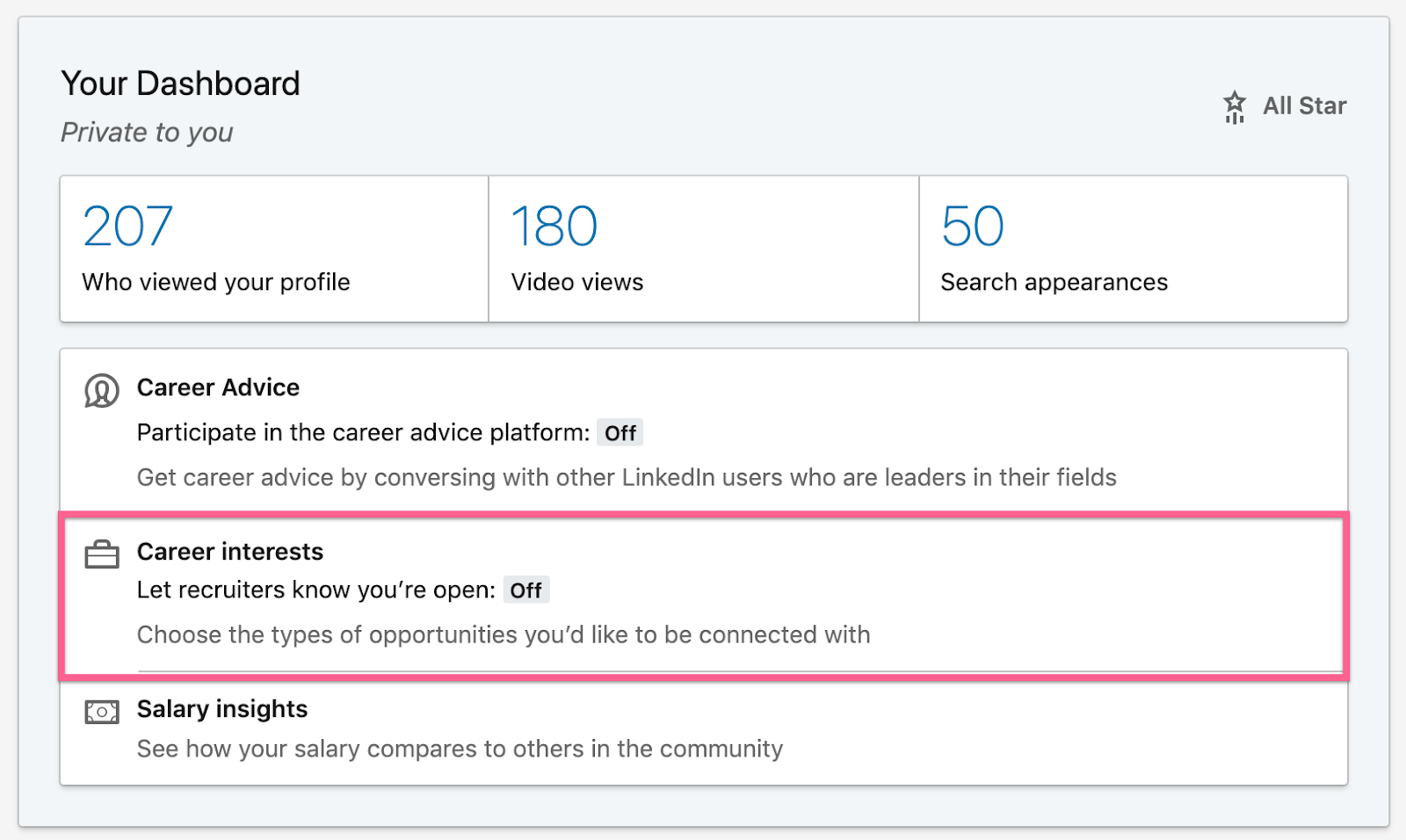Click the 180 video views number
Viewport: 1406px width, 840px height.
click(554, 227)
